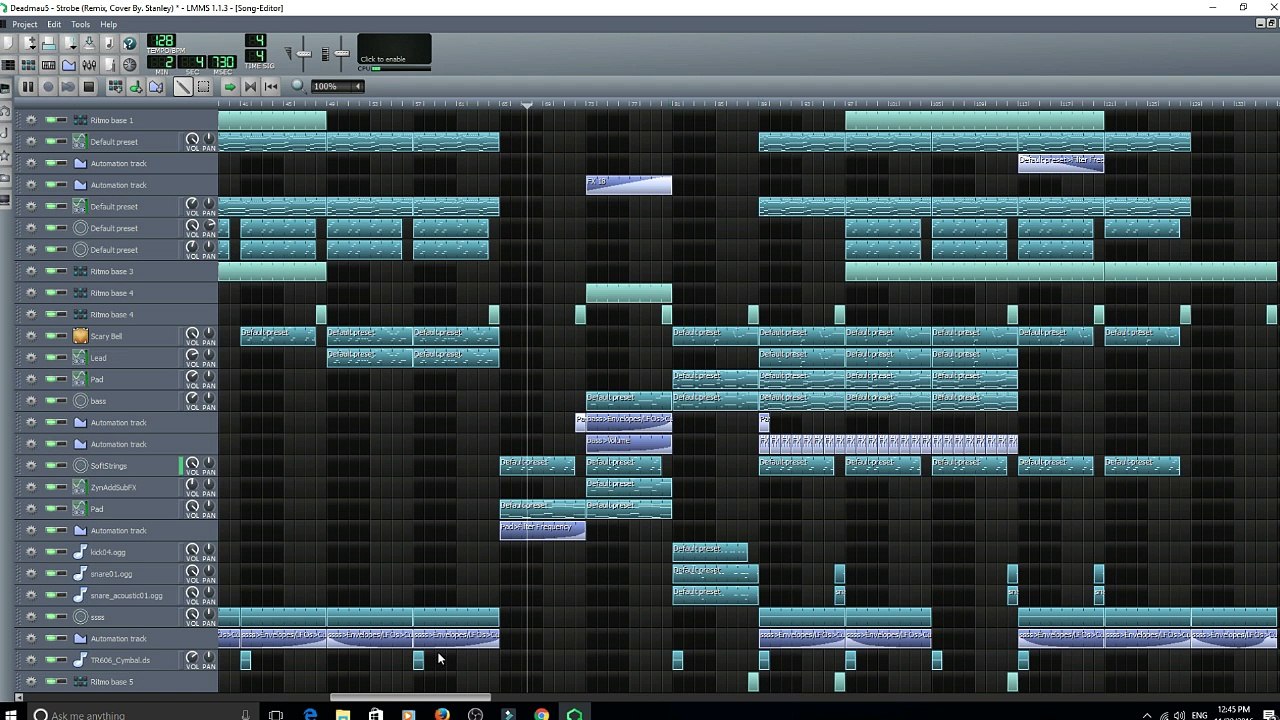Viewport: 1280px width, 720px height.
Task: Show the FX Mixer icon
Action: pyautogui.click(x=89, y=65)
